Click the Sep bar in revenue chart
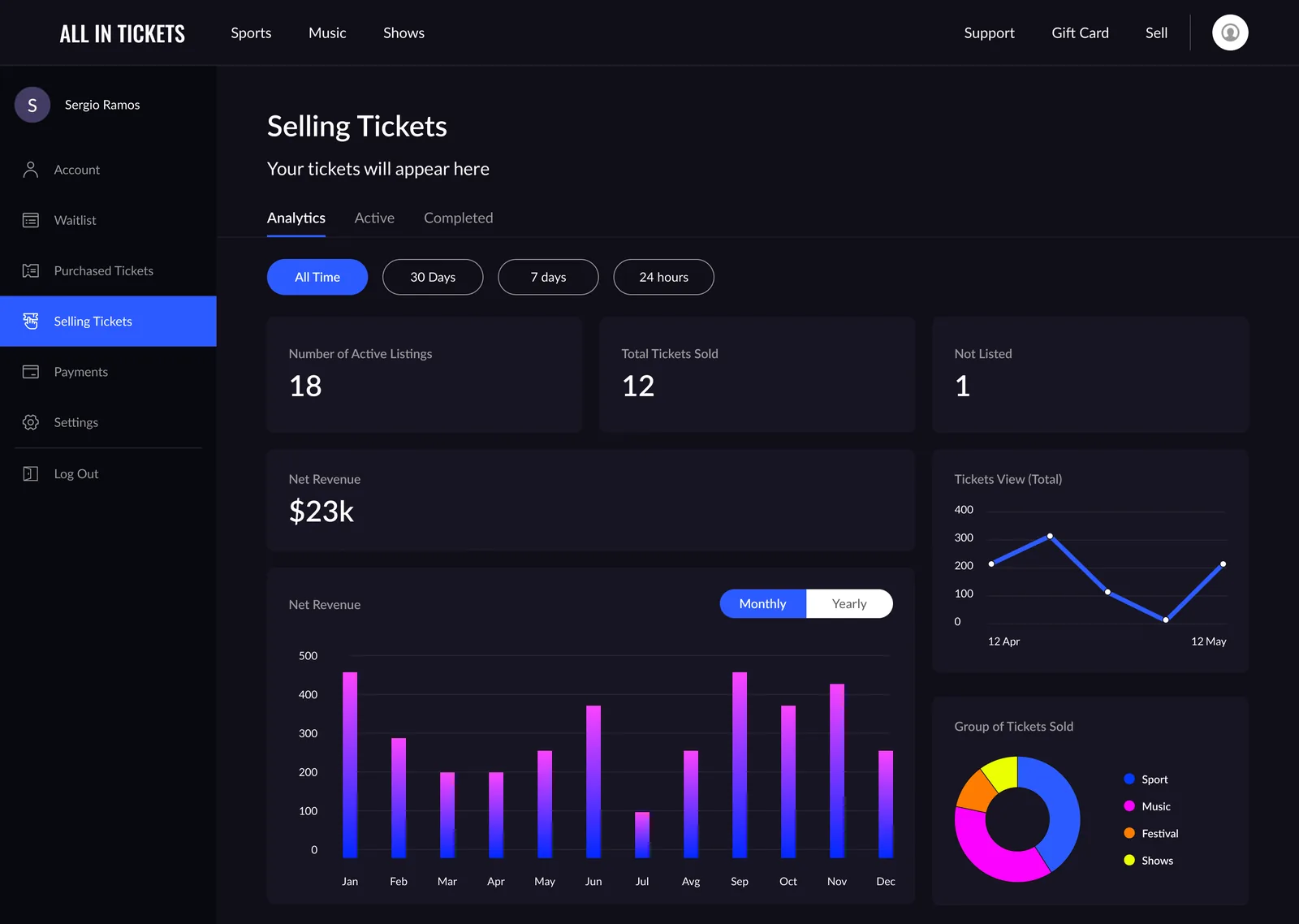 (740, 765)
